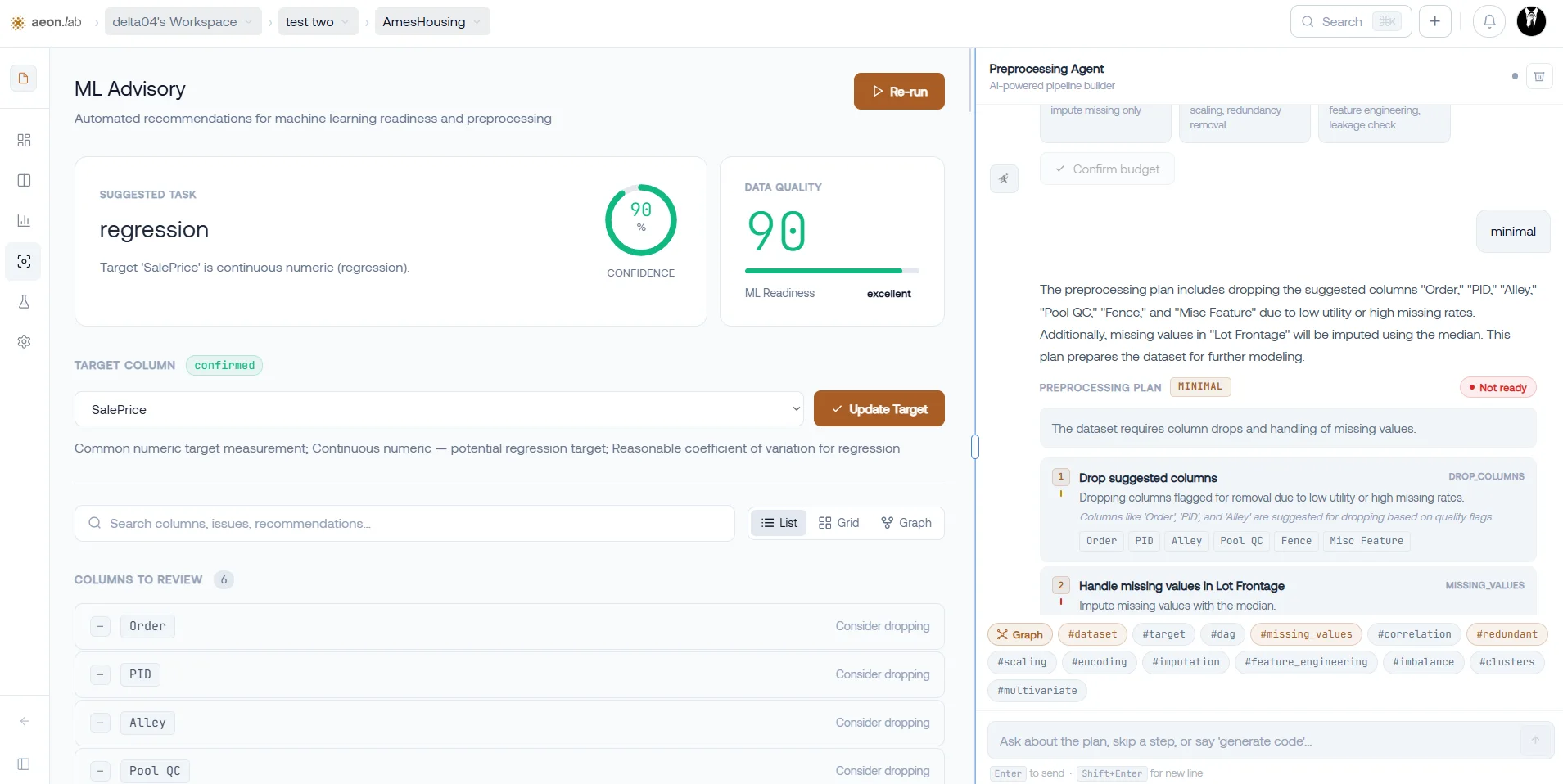The image size is (1563, 784).
Task: Click the Graph chip in agent panel
Action: 1019,634
